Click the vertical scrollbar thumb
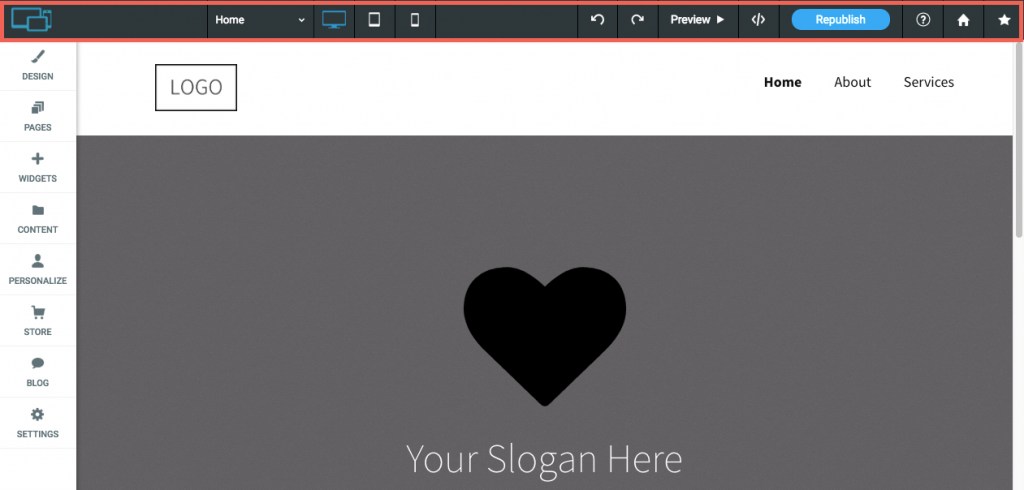1024x490 pixels. tap(1019, 140)
